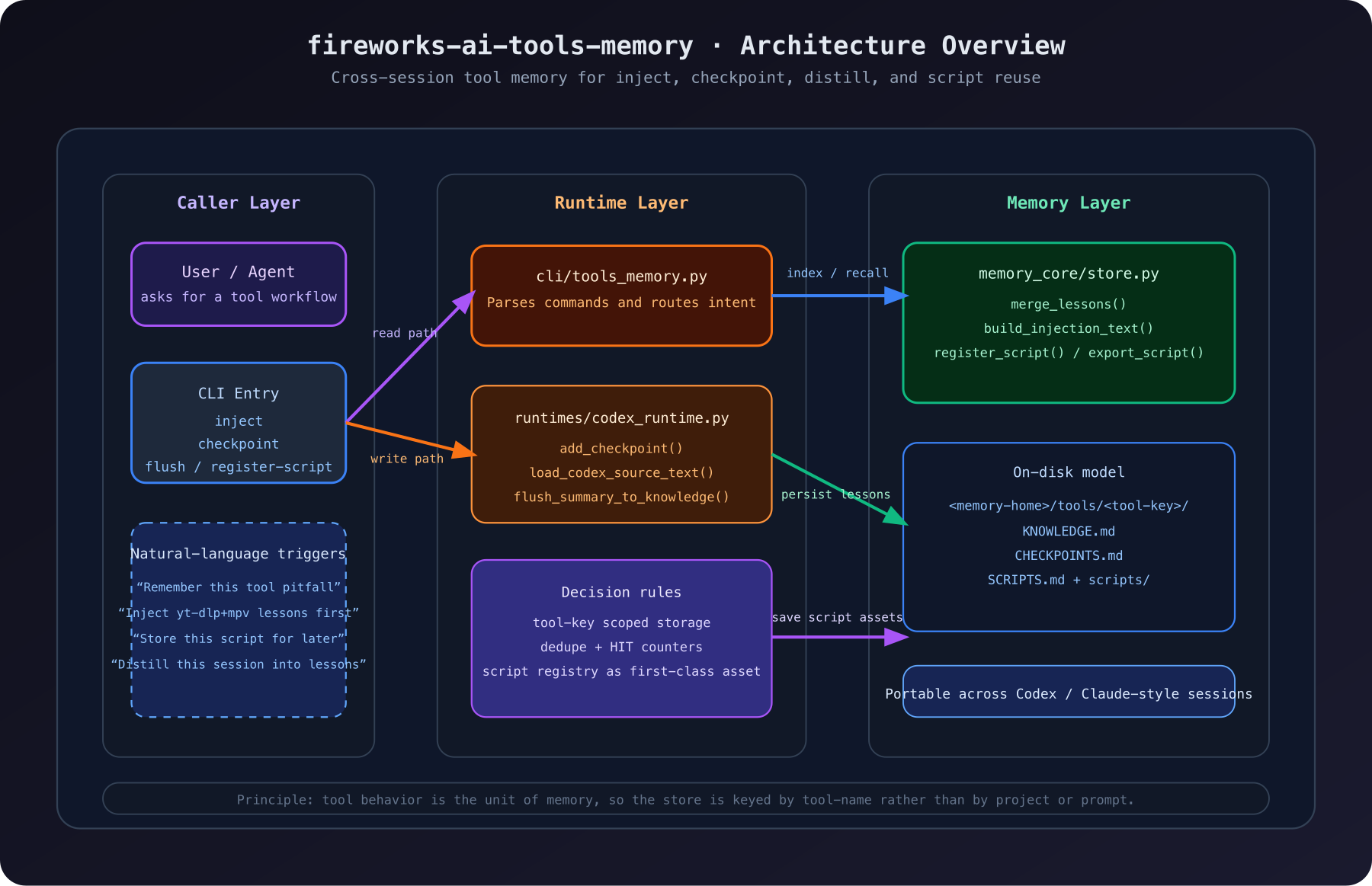This screenshot has height=886, width=1372.
Task: Click the 'persist lessons' arrow label
Action: click(x=835, y=495)
